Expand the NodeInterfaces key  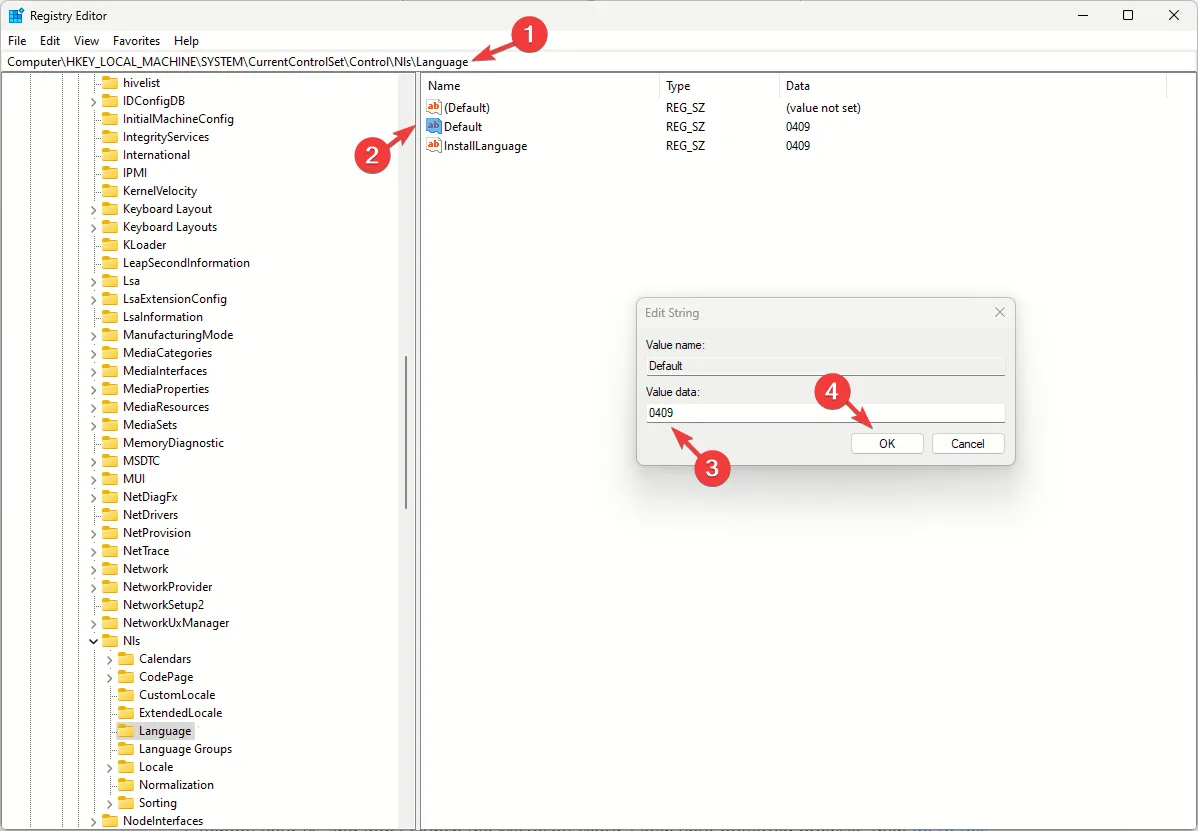(x=93, y=822)
